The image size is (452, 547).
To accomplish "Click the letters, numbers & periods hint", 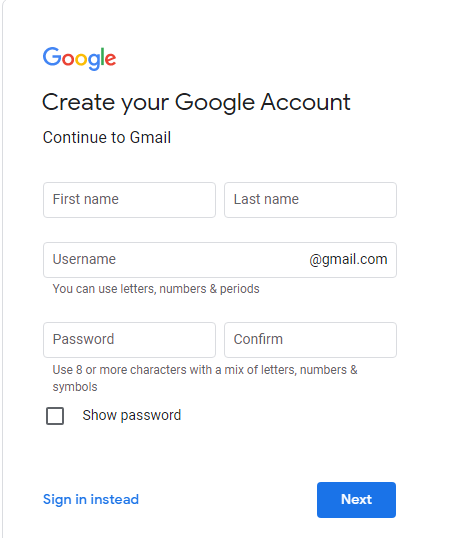I will pyautogui.click(x=156, y=289).
